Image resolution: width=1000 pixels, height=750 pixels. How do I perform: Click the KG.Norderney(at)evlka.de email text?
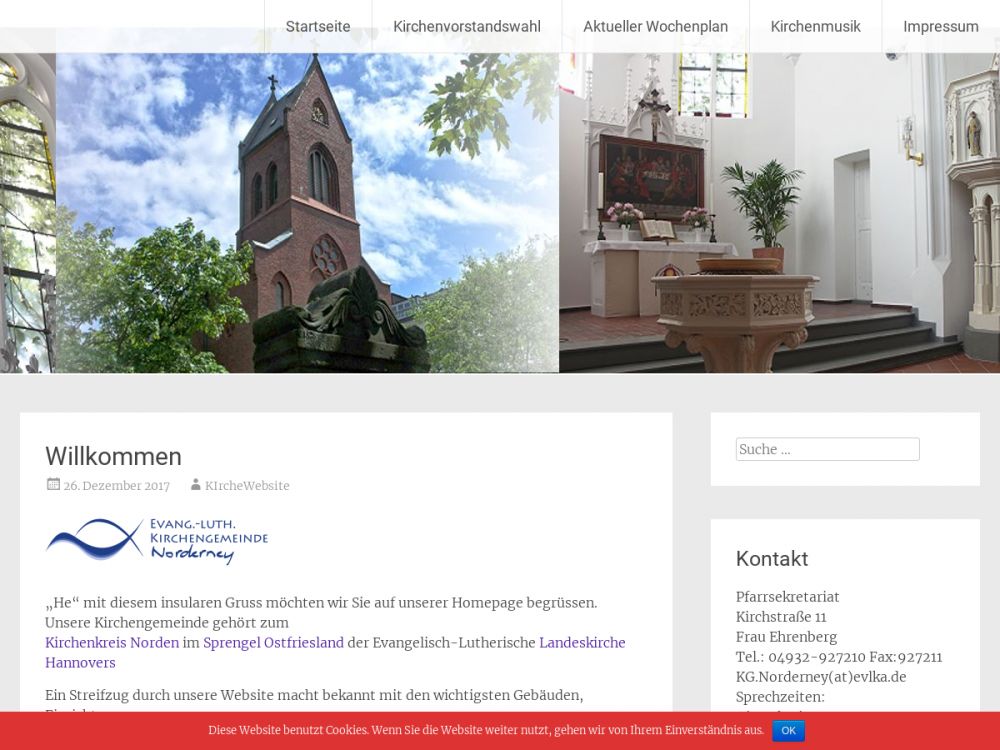(x=820, y=677)
